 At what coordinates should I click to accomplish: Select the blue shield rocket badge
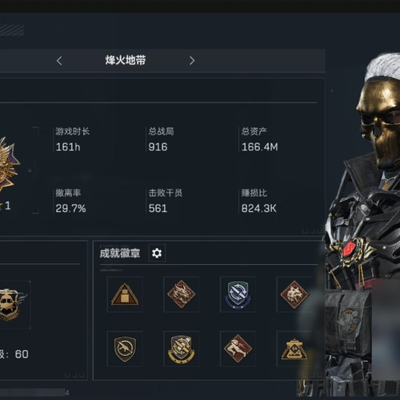click(238, 294)
